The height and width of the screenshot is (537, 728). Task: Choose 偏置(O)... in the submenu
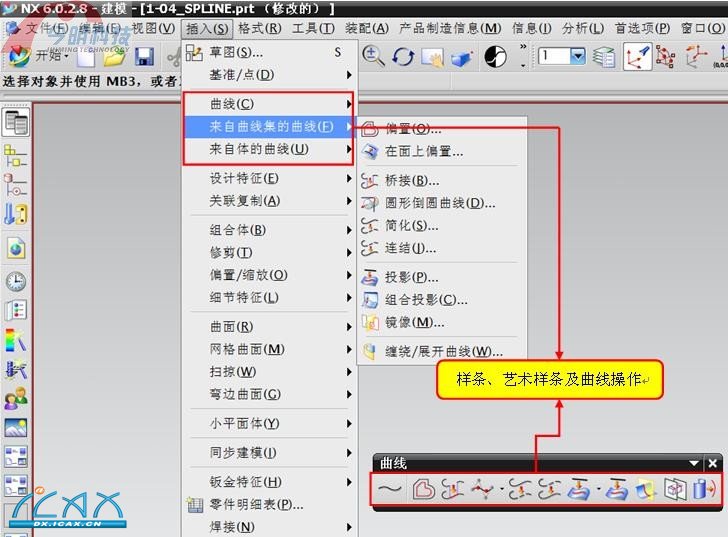(x=441, y=129)
